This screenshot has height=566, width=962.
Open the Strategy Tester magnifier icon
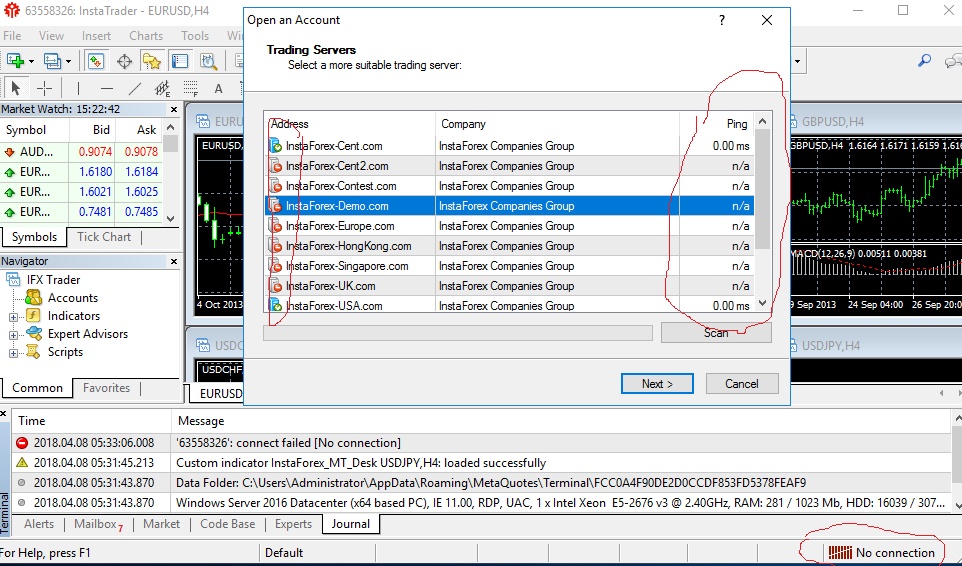(209, 61)
